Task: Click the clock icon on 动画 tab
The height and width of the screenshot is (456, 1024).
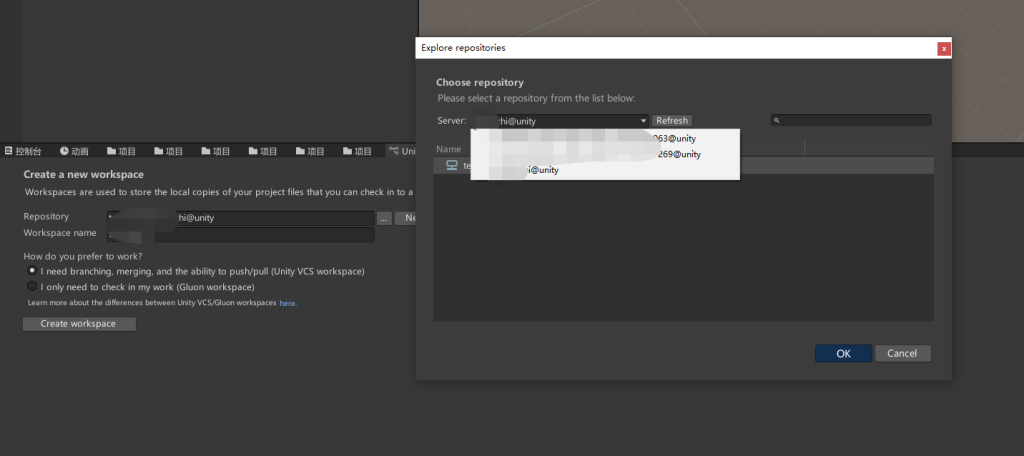Action: [x=64, y=151]
